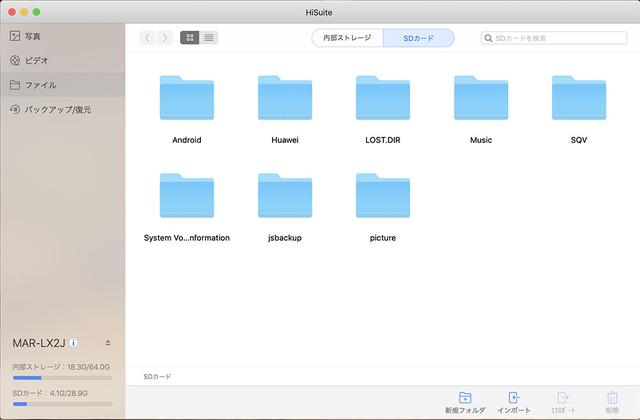
Task: Open the Music folder
Action: click(x=481, y=98)
